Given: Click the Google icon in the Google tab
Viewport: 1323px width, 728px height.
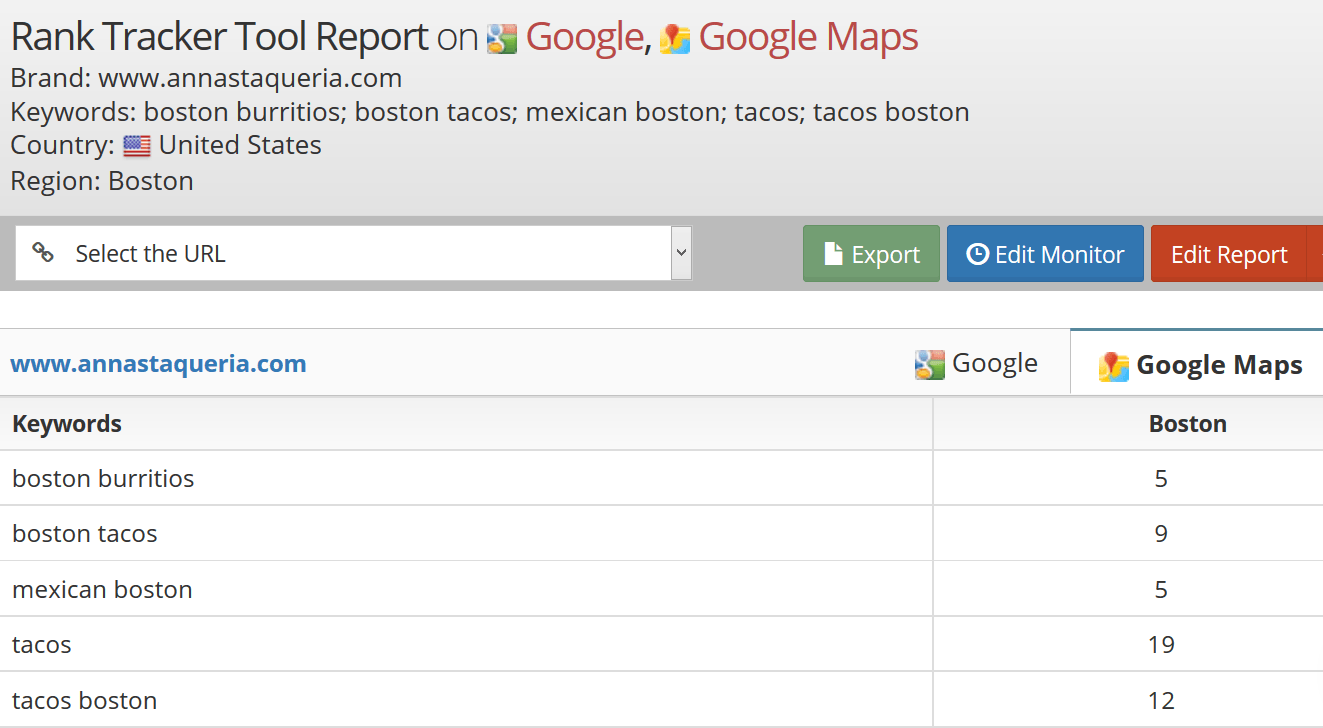Looking at the screenshot, I should 929,365.
